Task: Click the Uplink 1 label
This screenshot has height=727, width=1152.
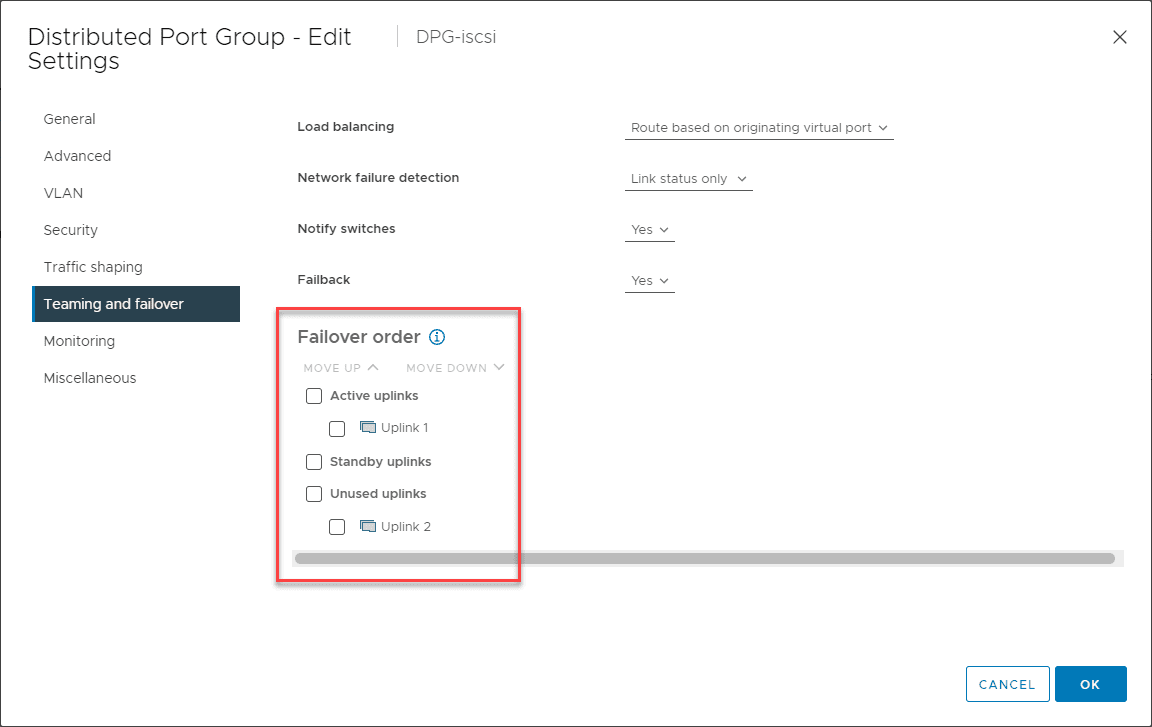Action: pos(405,427)
